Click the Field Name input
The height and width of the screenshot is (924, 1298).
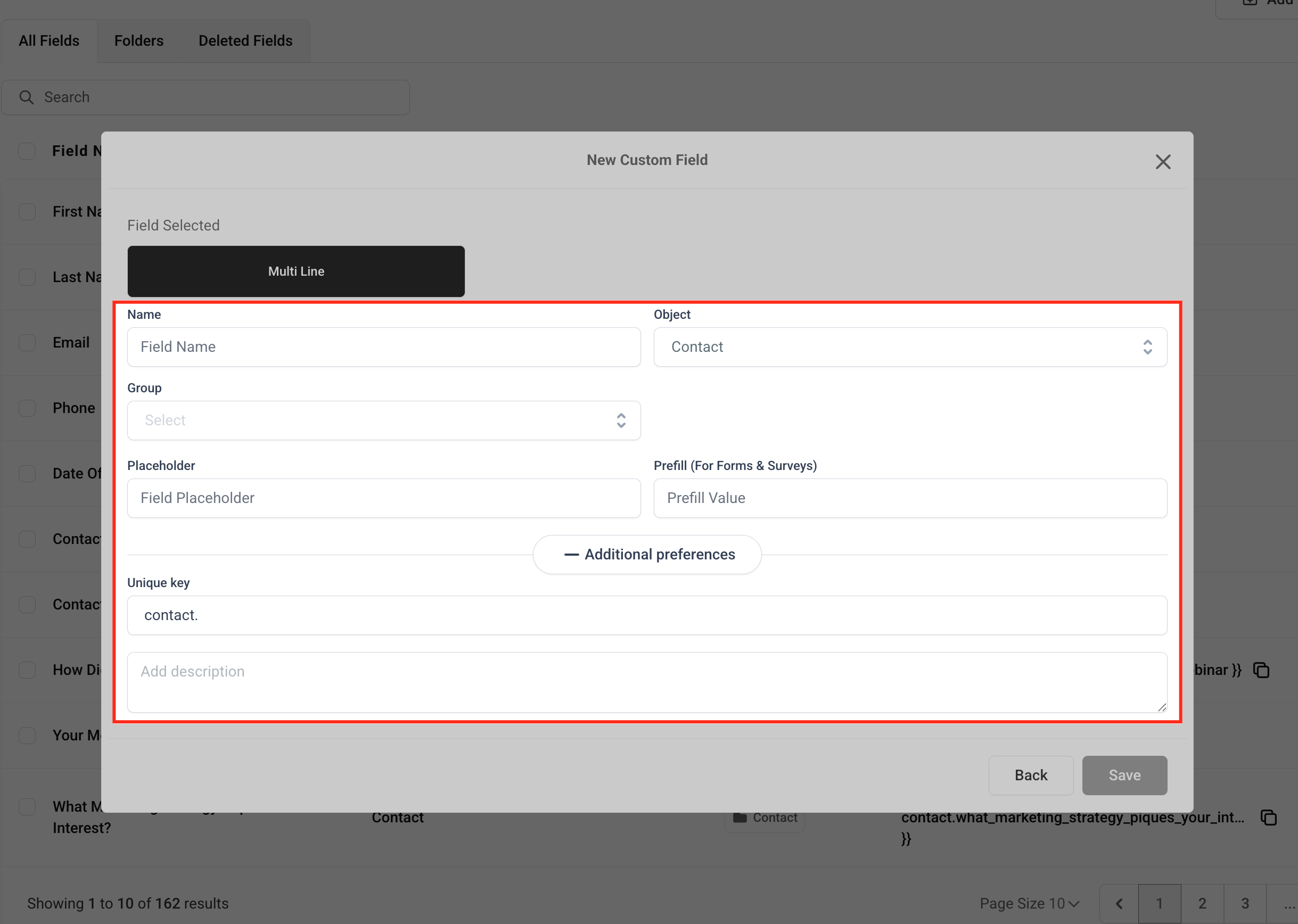pyautogui.click(x=383, y=347)
